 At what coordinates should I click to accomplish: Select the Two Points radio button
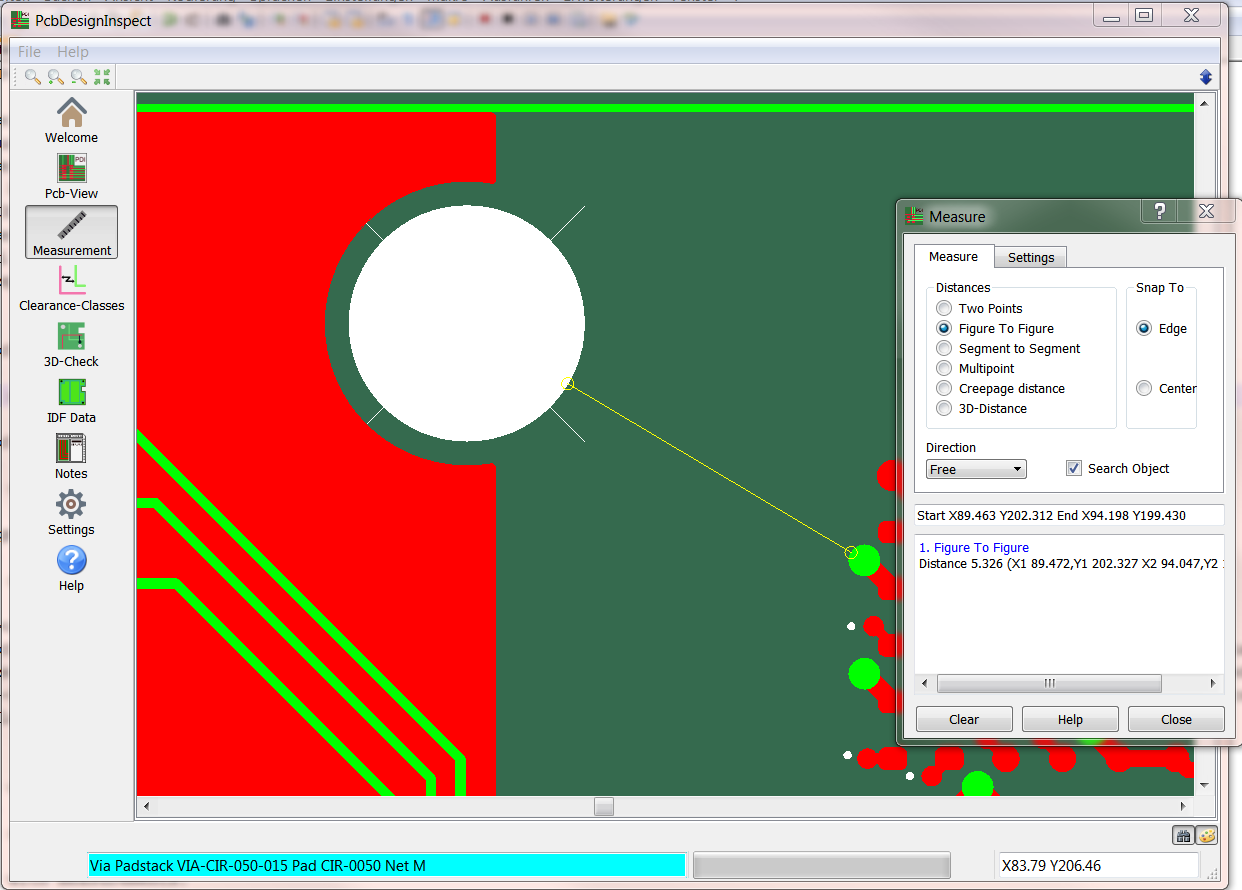[x=944, y=309]
